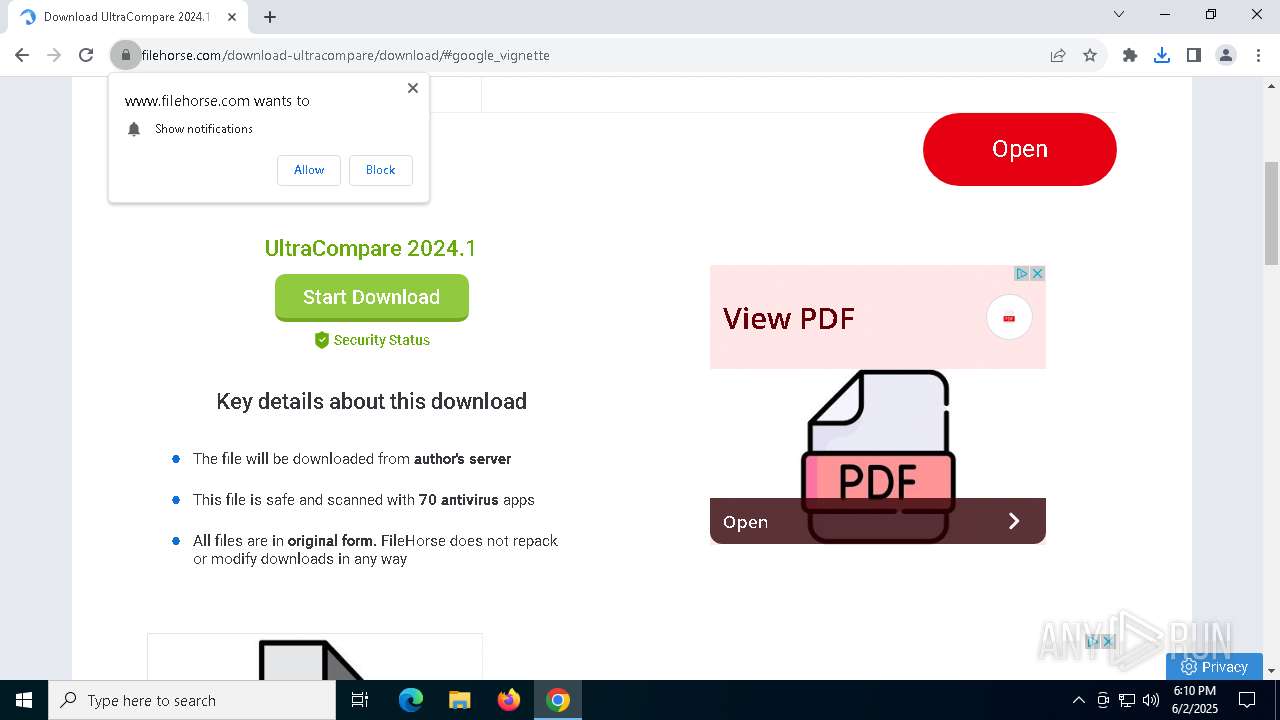The image size is (1280, 720).
Task: Go forward with the browser arrow
Action: (54, 55)
